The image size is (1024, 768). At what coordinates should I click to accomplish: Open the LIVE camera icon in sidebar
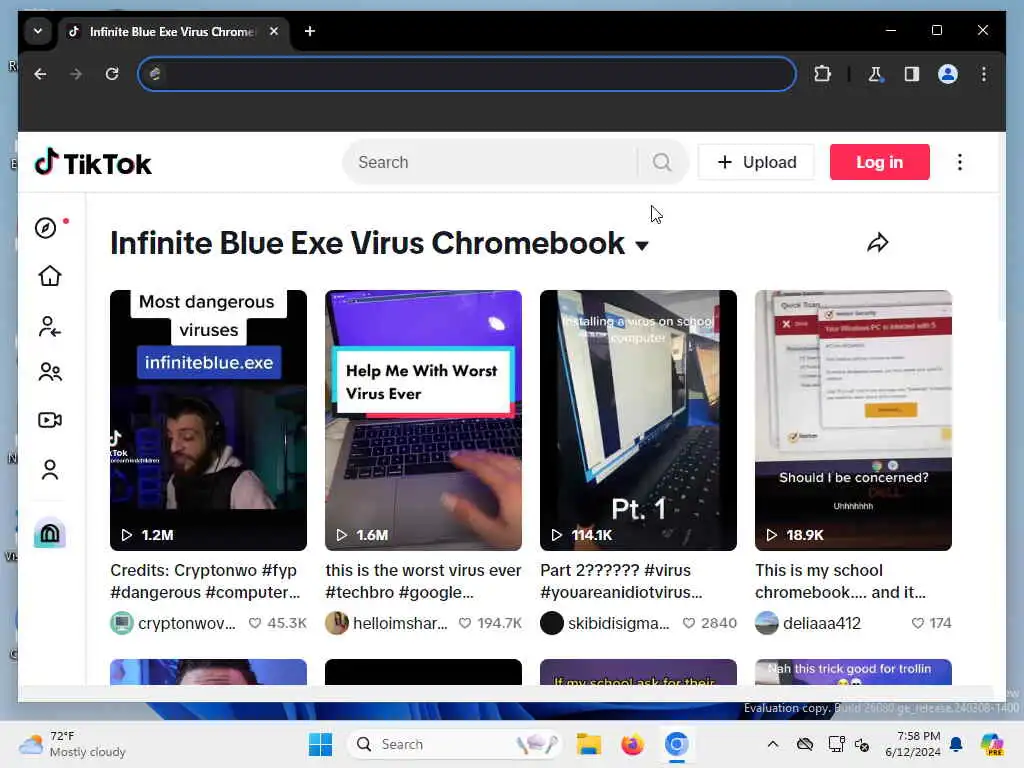coord(50,420)
